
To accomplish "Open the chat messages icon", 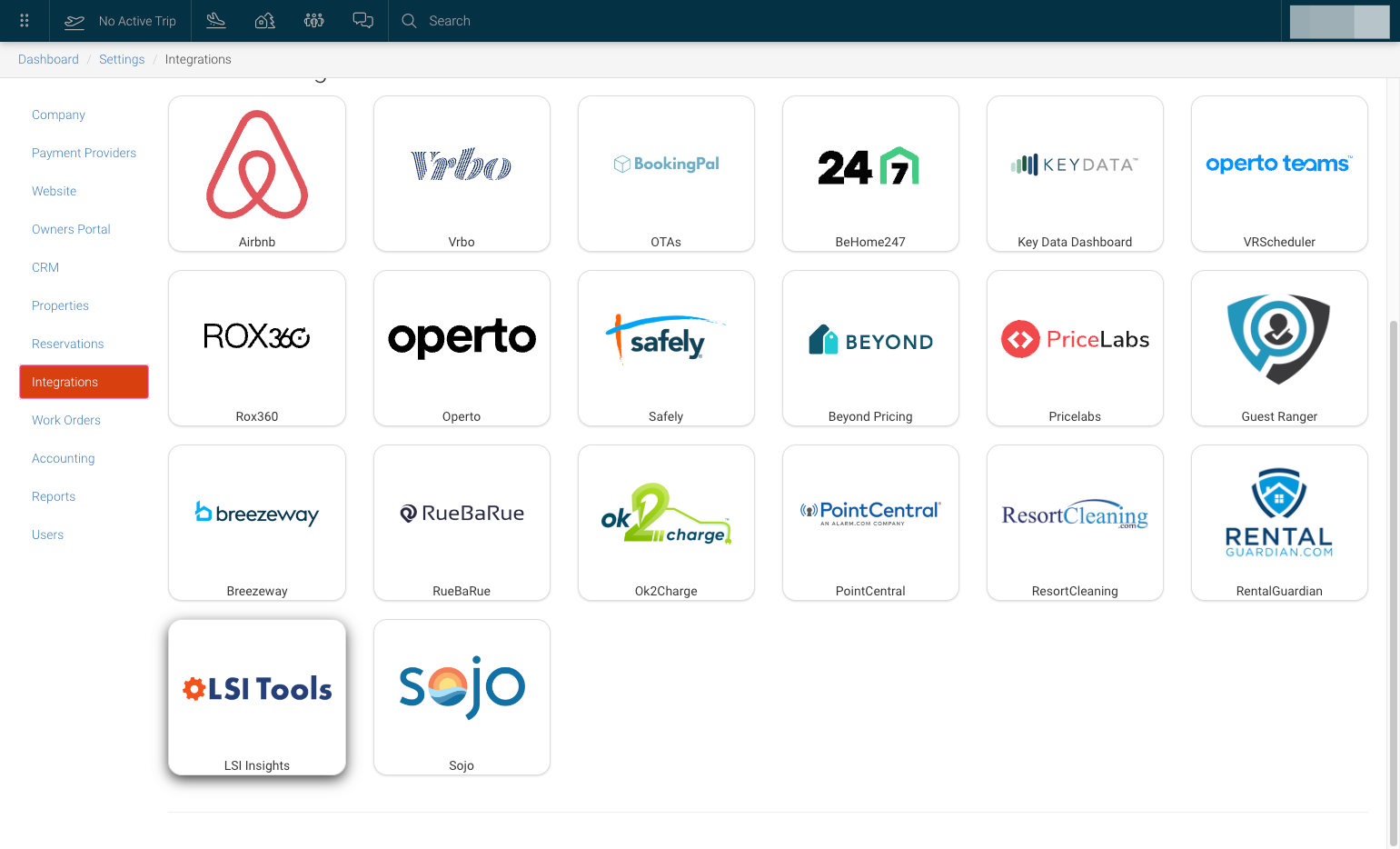I will (x=363, y=20).
